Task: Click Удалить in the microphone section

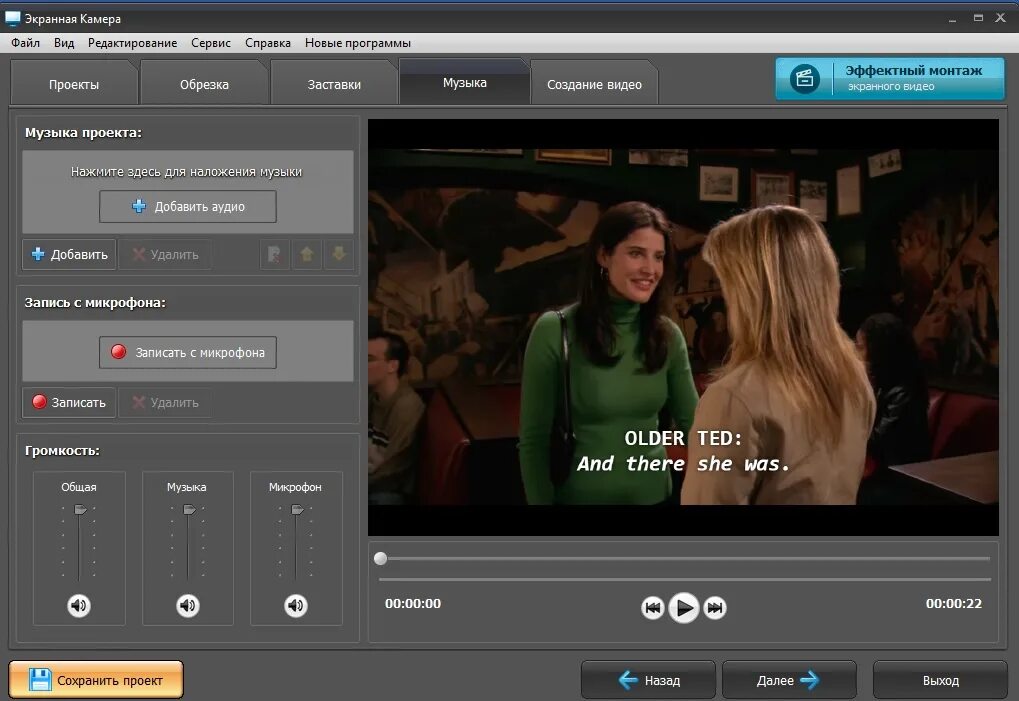Action: click(x=165, y=402)
